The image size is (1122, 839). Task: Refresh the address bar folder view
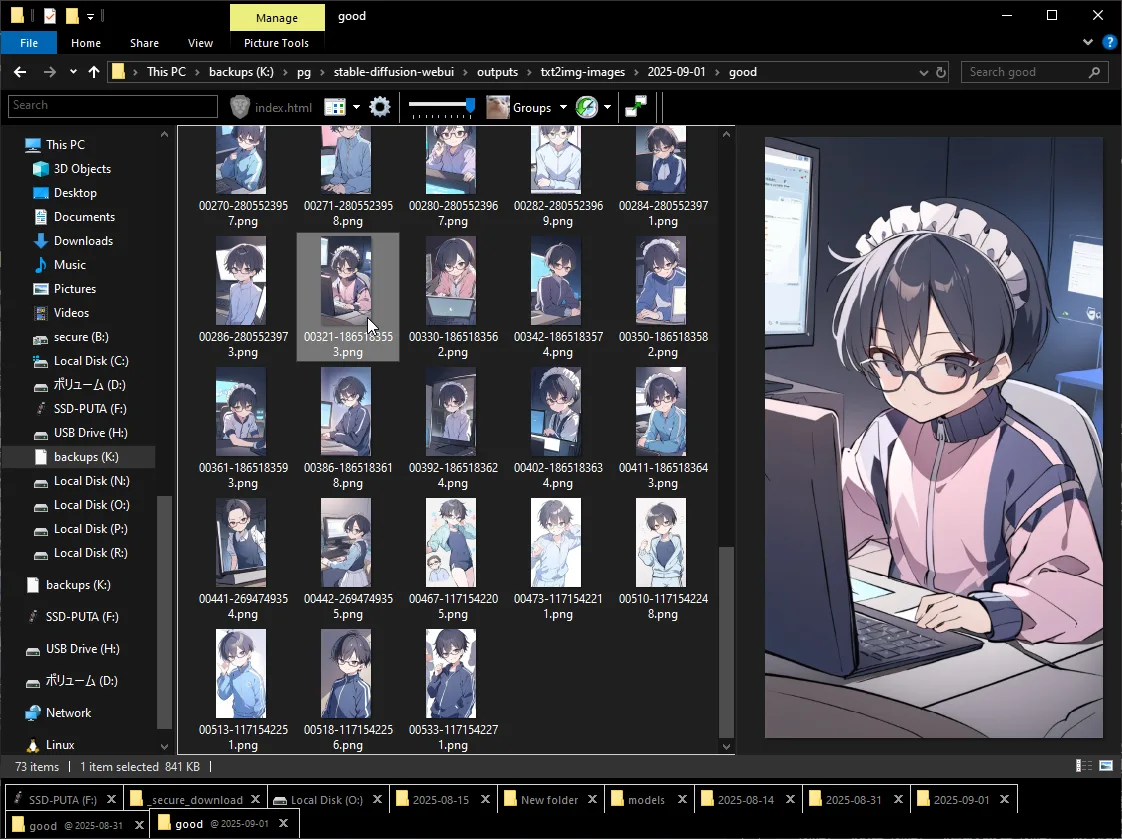[941, 72]
